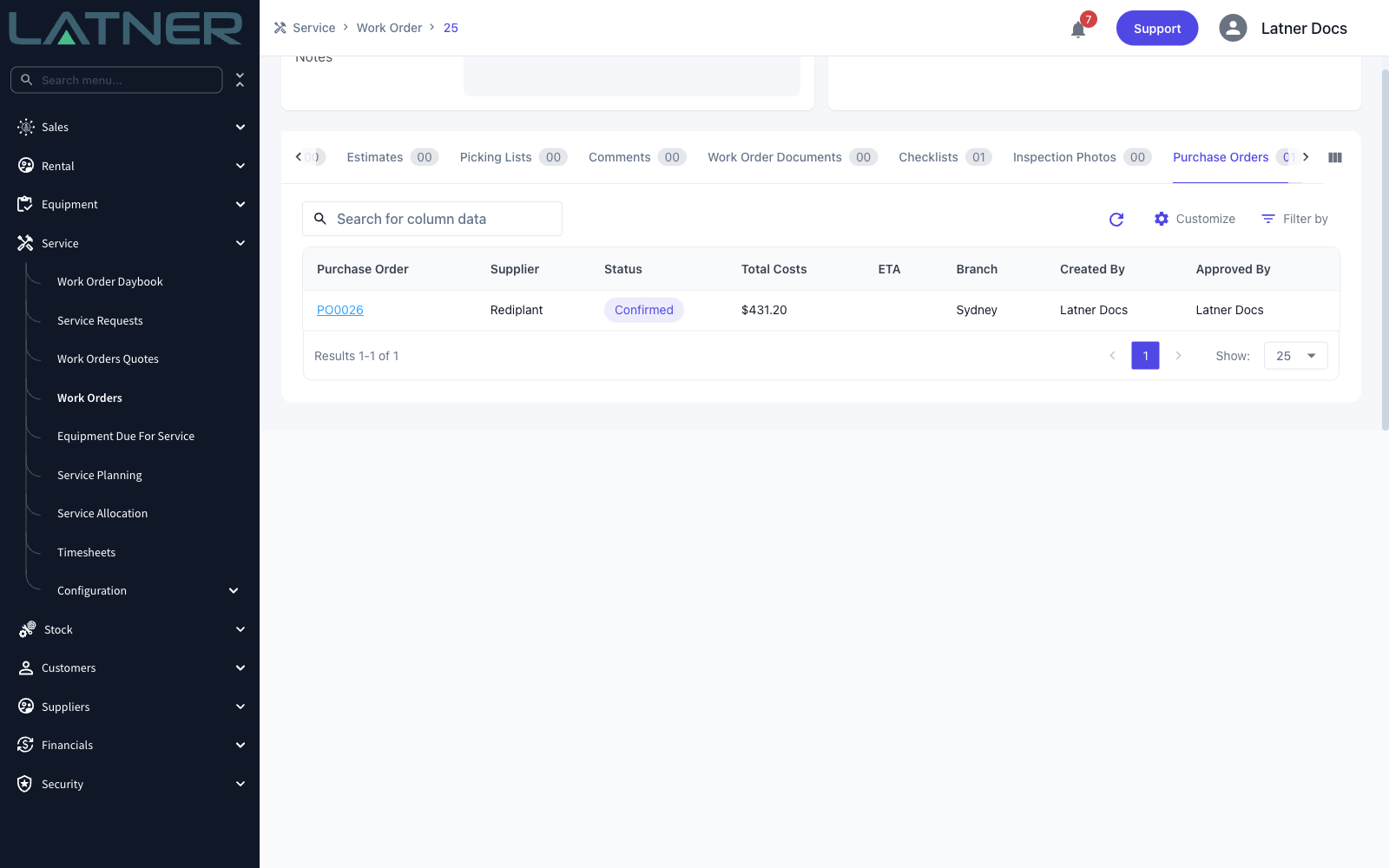1389x868 pixels.
Task: Open Timesheets menu item
Action: click(x=86, y=552)
